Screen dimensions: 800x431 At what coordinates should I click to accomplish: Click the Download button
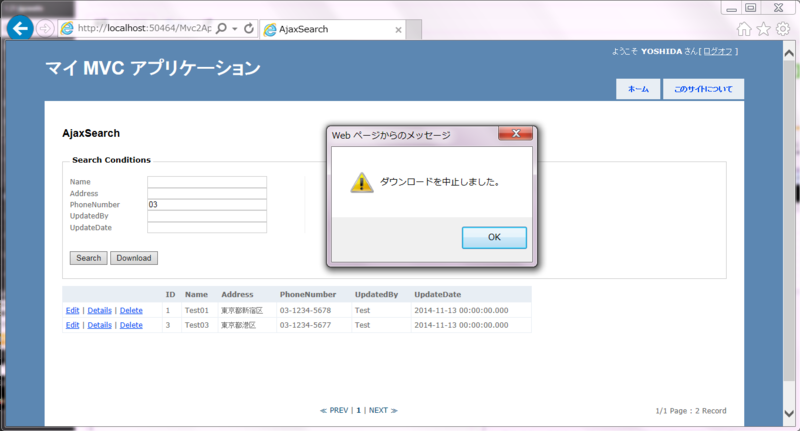pos(134,258)
